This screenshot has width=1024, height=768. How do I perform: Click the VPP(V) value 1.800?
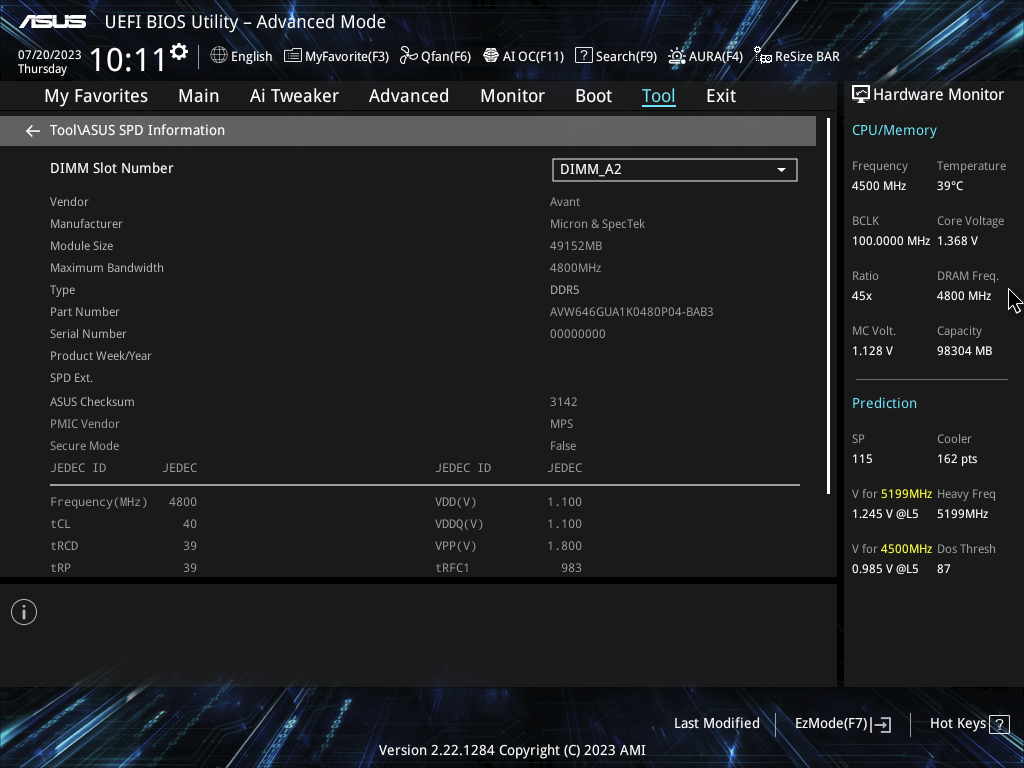coord(564,546)
